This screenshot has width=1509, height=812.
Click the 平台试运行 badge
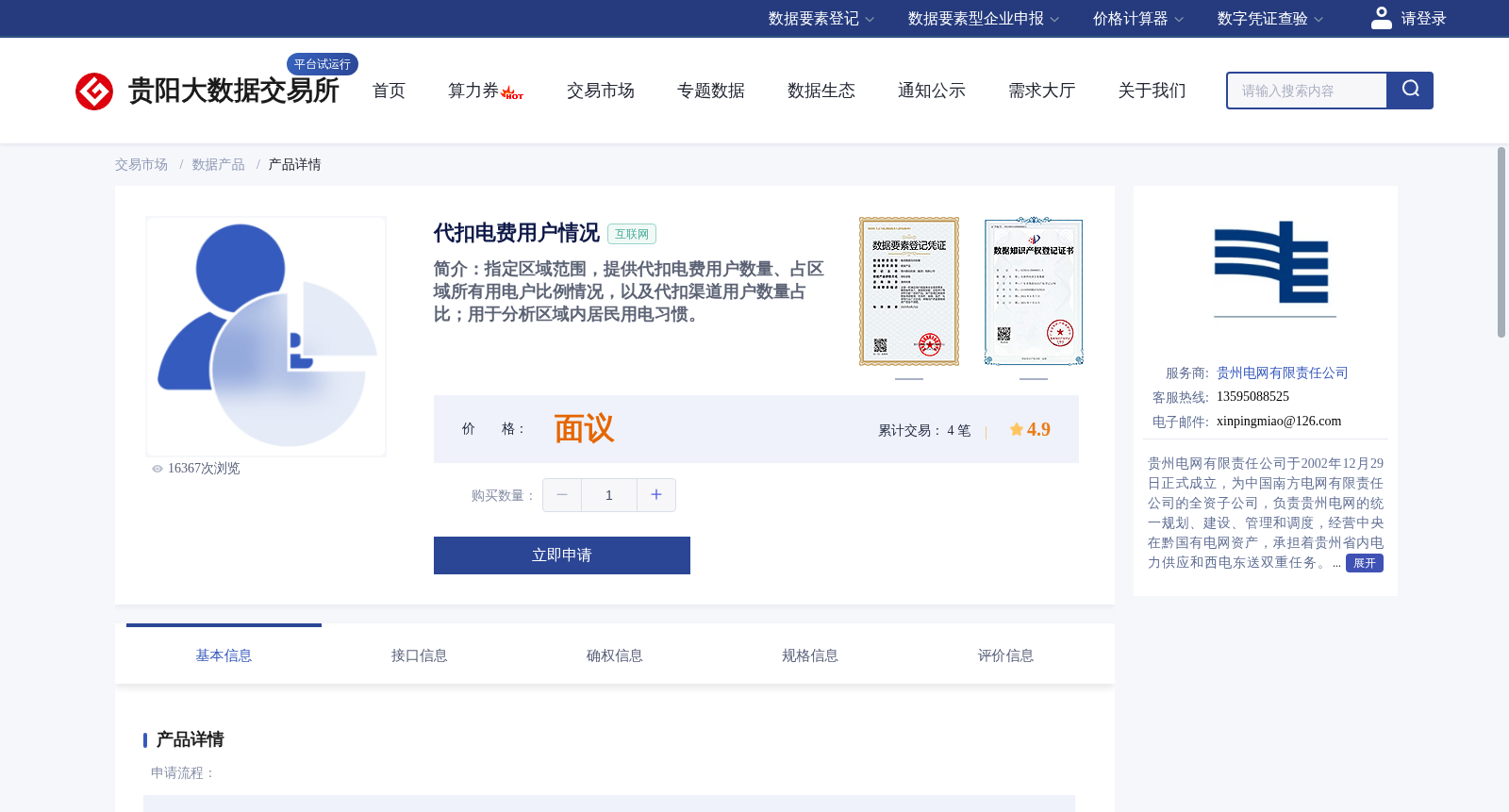tap(323, 64)
